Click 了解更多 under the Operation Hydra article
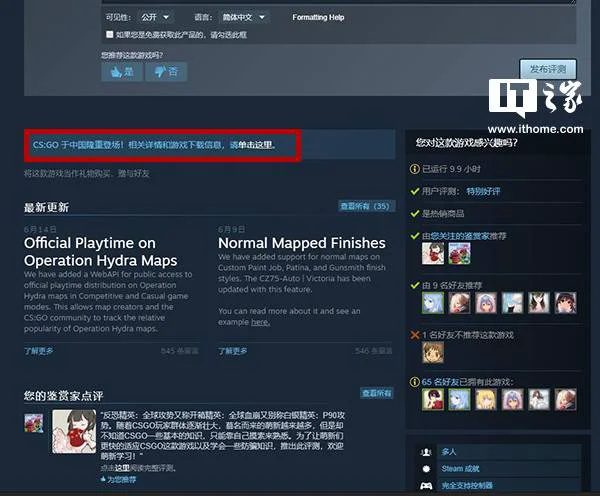Image resolution: width=600 pixels, height=496 pixels. point(39,351)
